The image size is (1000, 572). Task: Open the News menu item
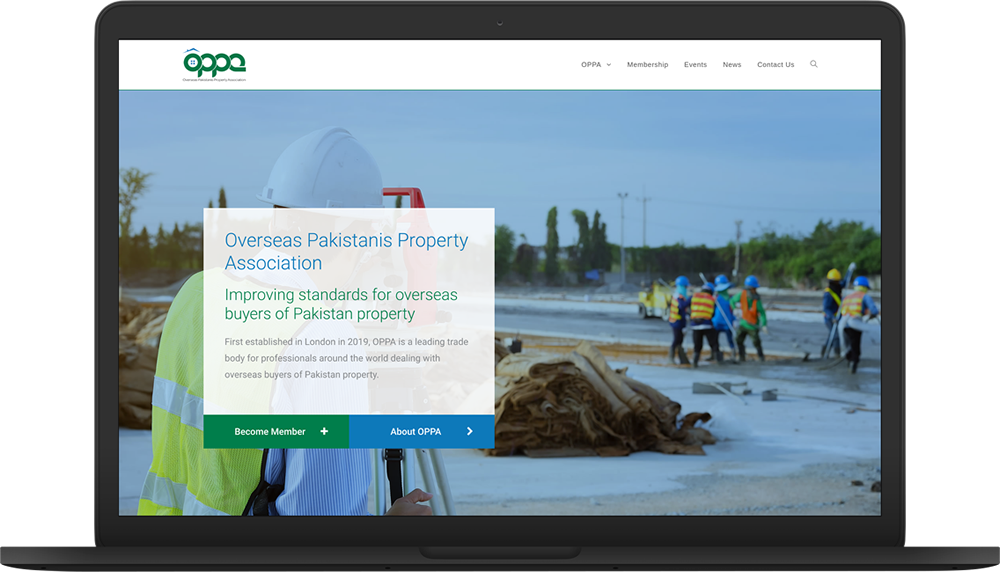pyautogui.click(x=732, y=64)
